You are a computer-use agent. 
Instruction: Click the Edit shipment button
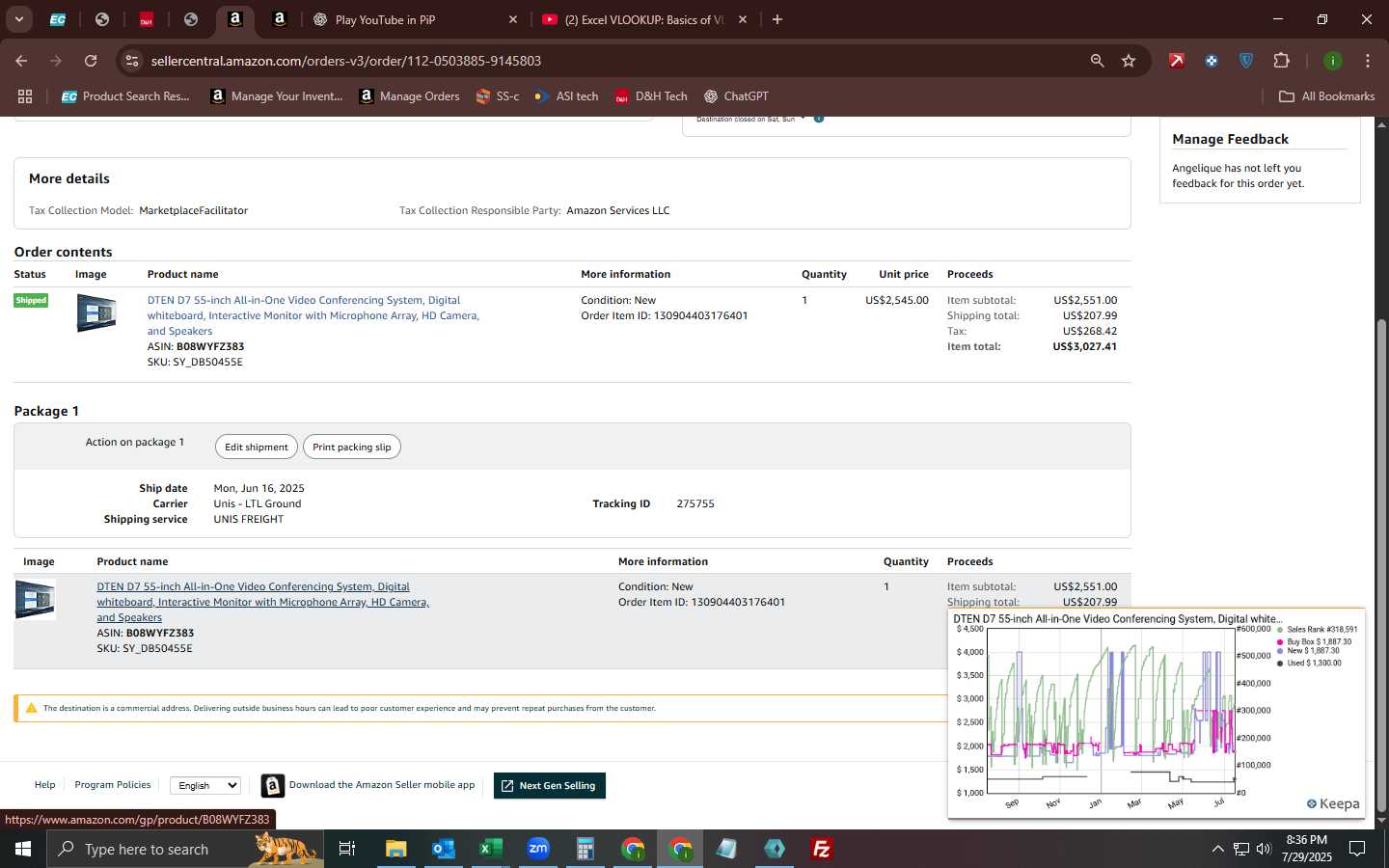point(257,447)
